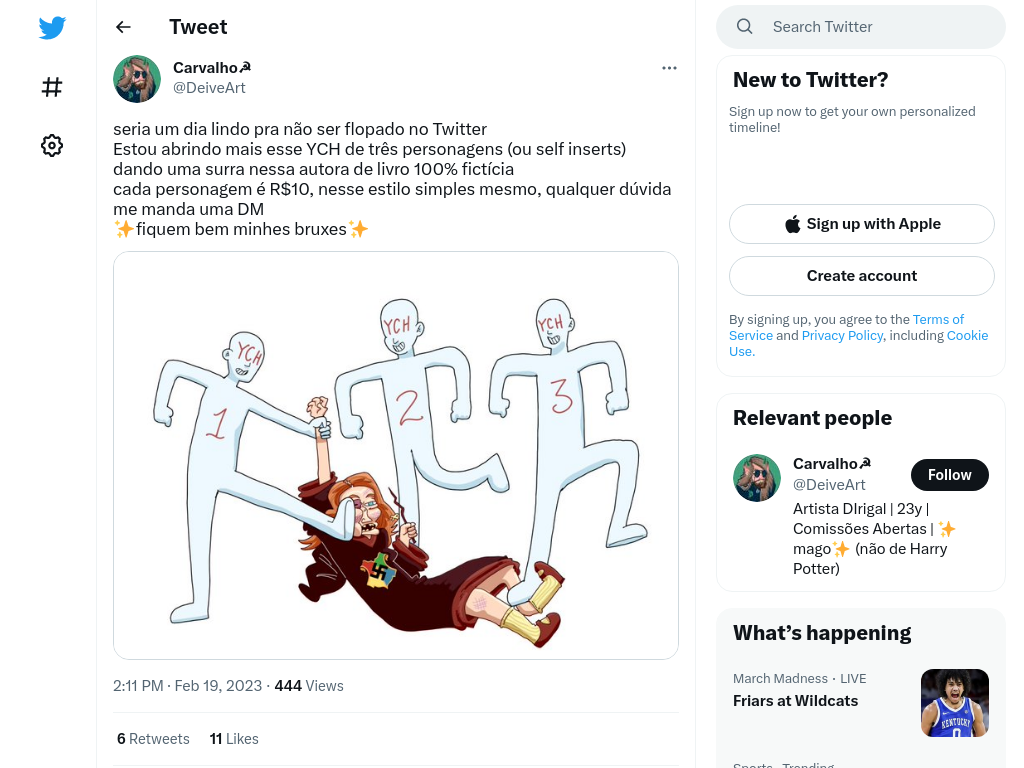The height and width of the screenshot is (768, 1024).
Task: Click Carvalho's avatar on the tweet
Action: pyautogui.click(x=136, y=78)
